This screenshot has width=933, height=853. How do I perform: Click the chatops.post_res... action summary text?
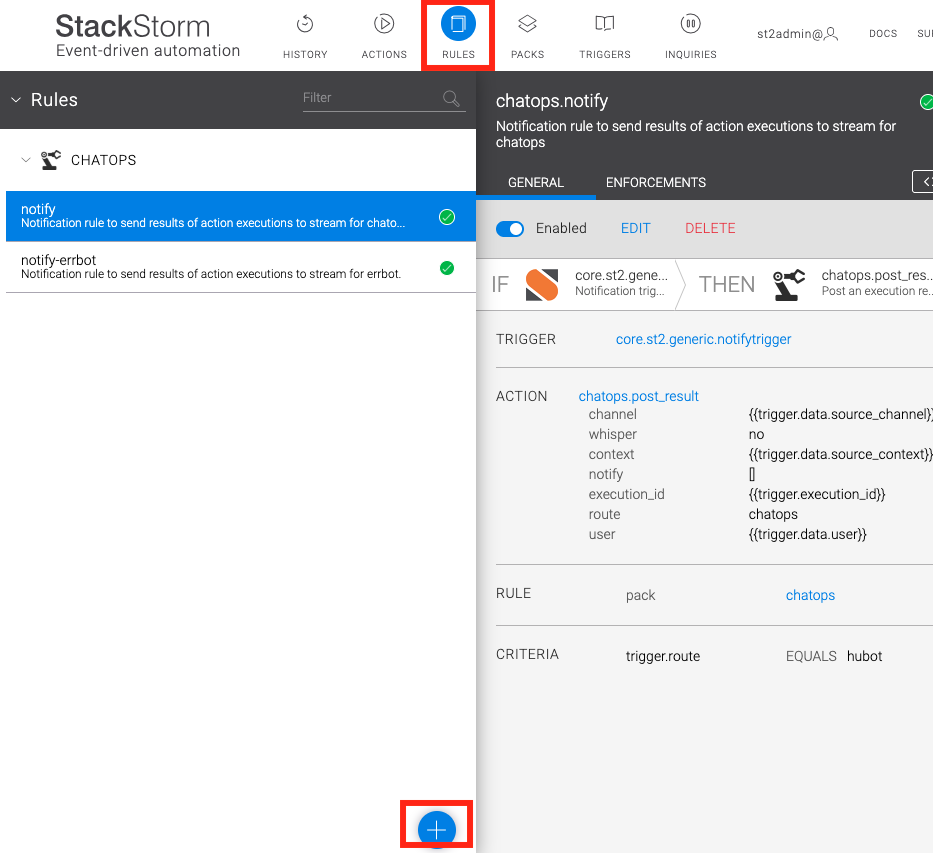tap(876, 275)
